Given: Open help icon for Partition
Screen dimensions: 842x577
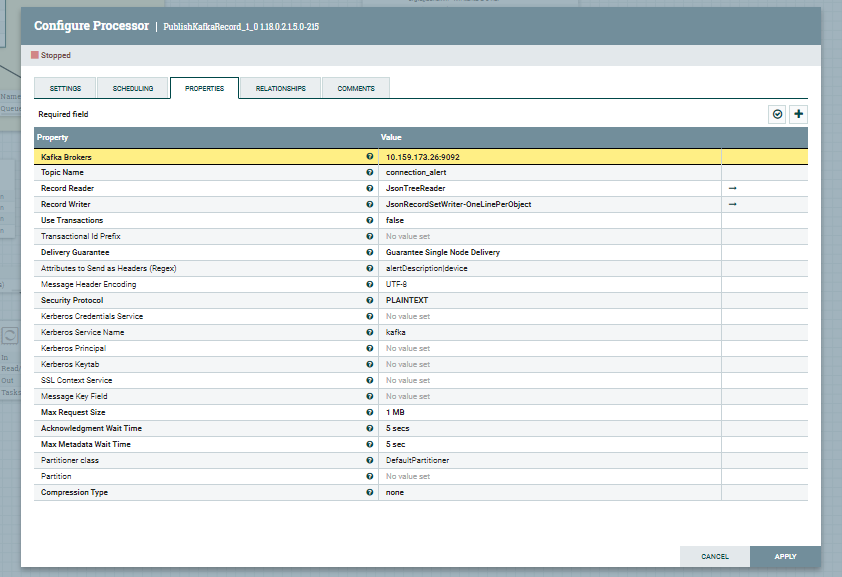Looking at the screenshot, I should pos(369,476).
